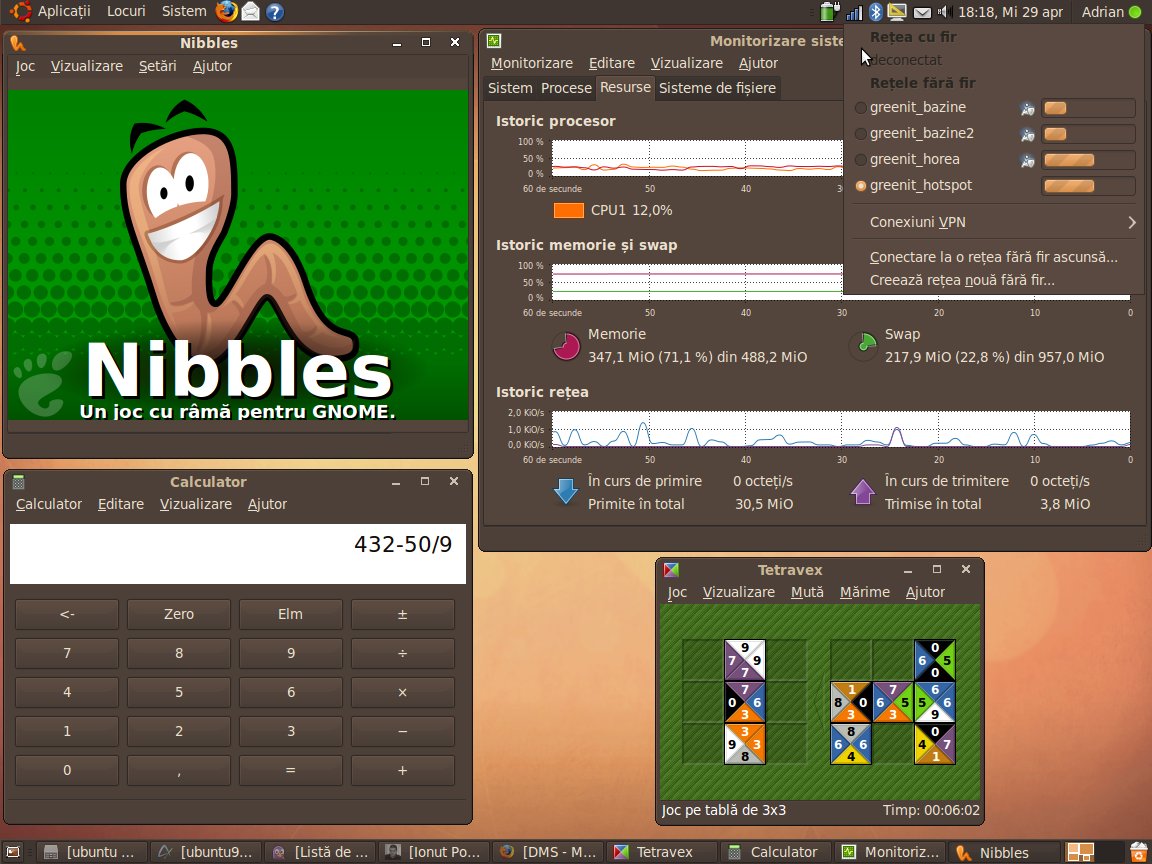The image size is (1152, 864).
Task: Open Mută menu in Tetravex
Action: pos(807,592)
